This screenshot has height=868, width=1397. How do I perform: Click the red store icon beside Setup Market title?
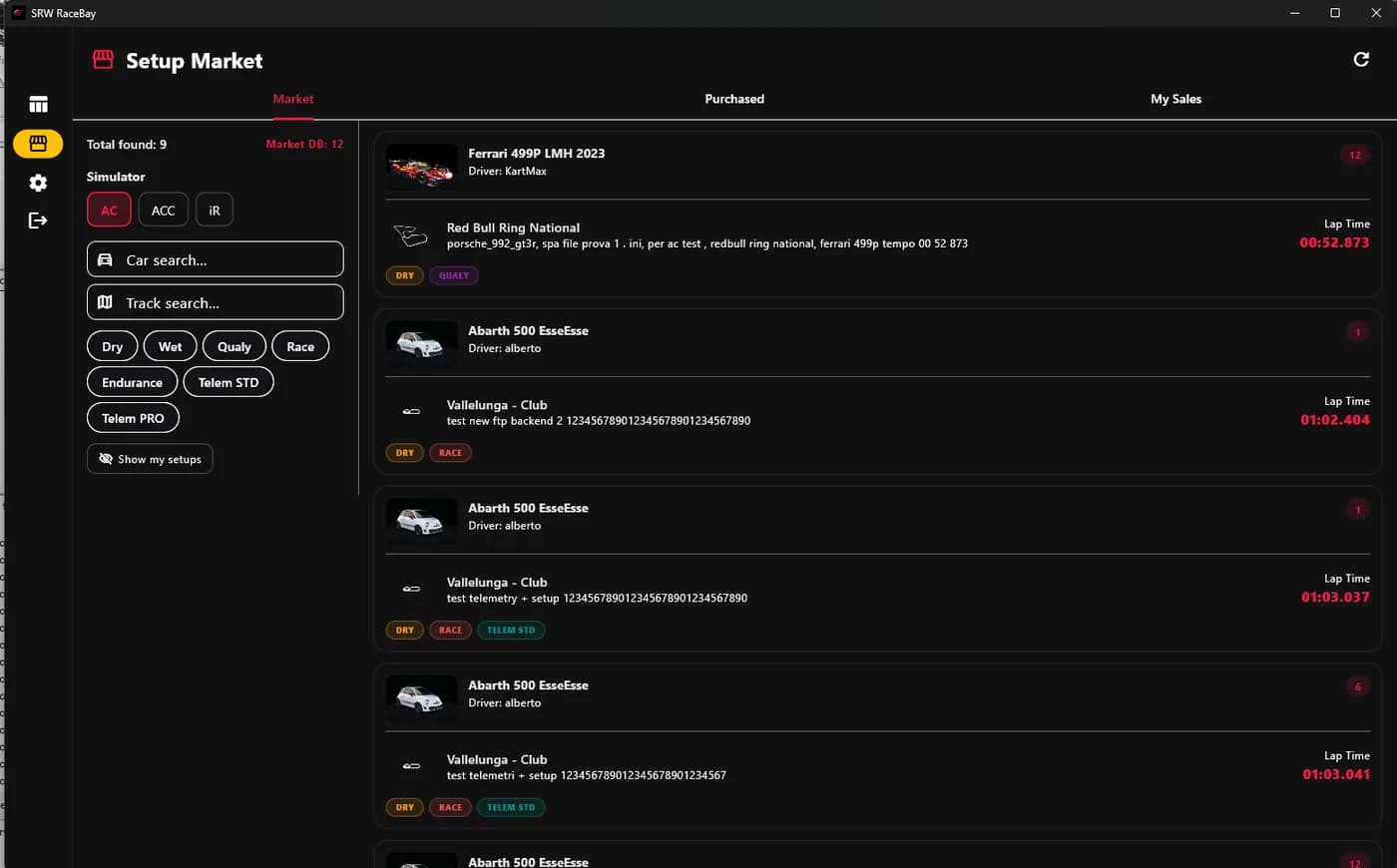click(x=103, y=60)
